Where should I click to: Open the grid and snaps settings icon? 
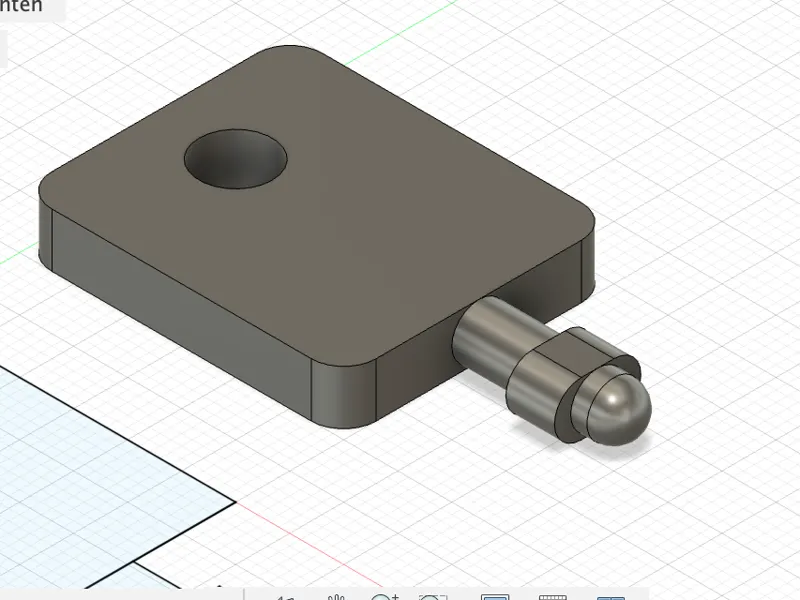553,597
